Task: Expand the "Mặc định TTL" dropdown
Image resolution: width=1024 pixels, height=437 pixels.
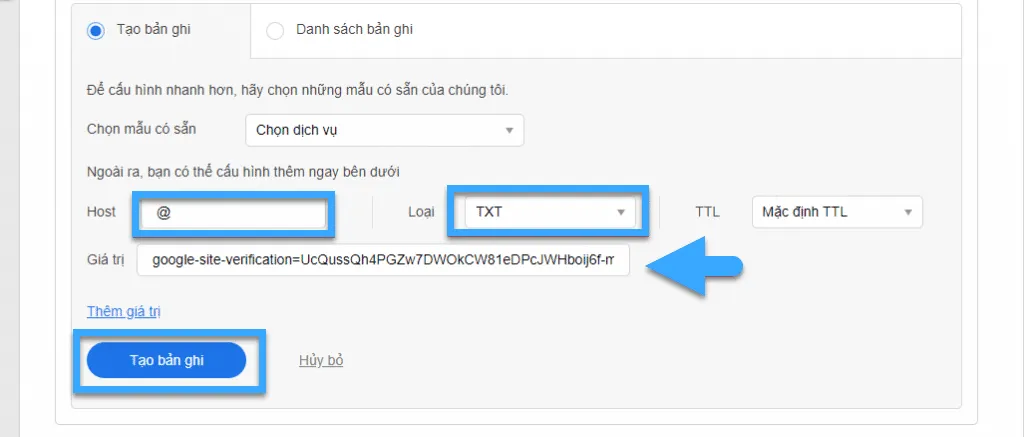Action: 837,212
